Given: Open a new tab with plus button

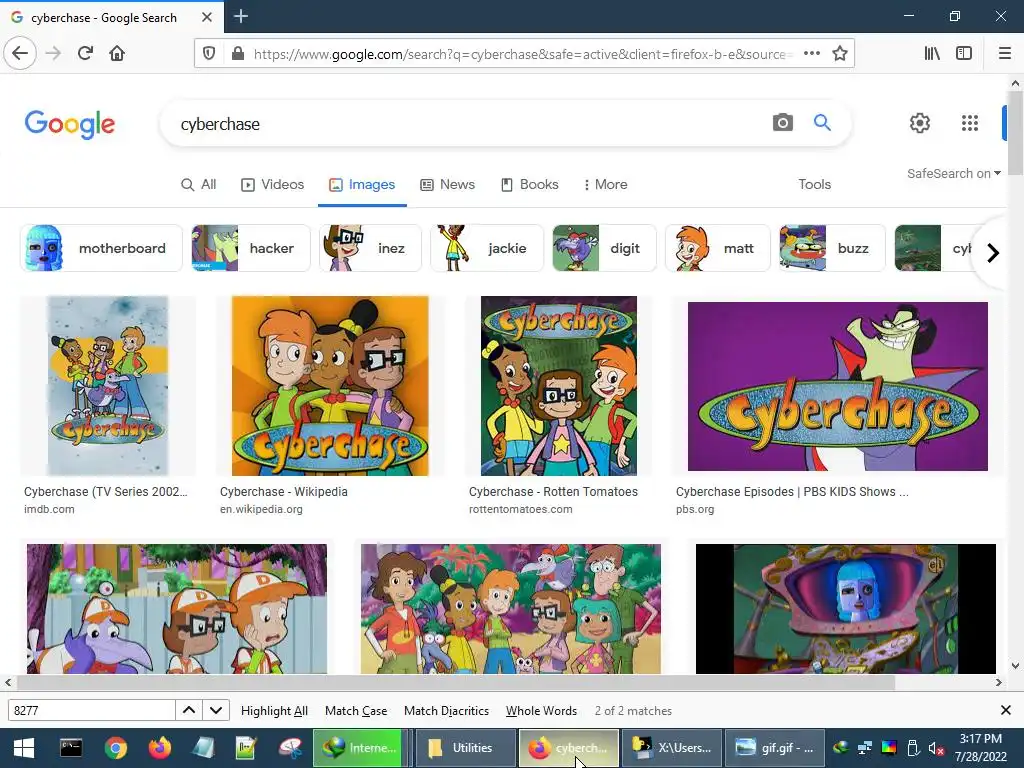Looking at the screenshot, I should (241, 16).
